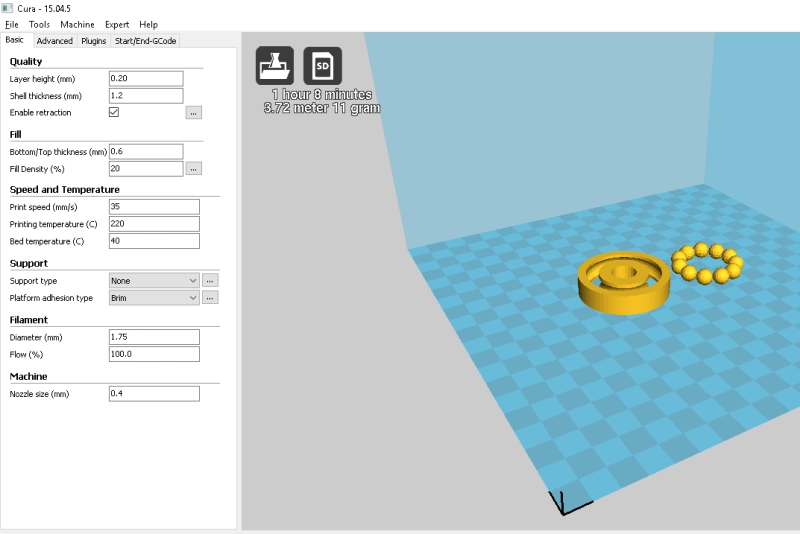Open Support type extra settings button
The image size is (800, 534).
[210, 281]
